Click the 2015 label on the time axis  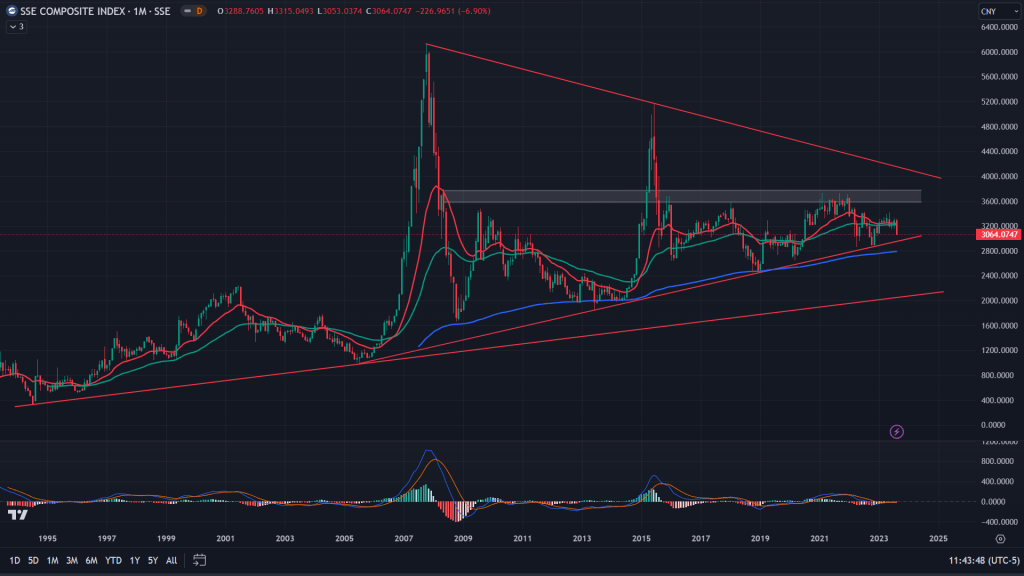(x=641, y=538)
